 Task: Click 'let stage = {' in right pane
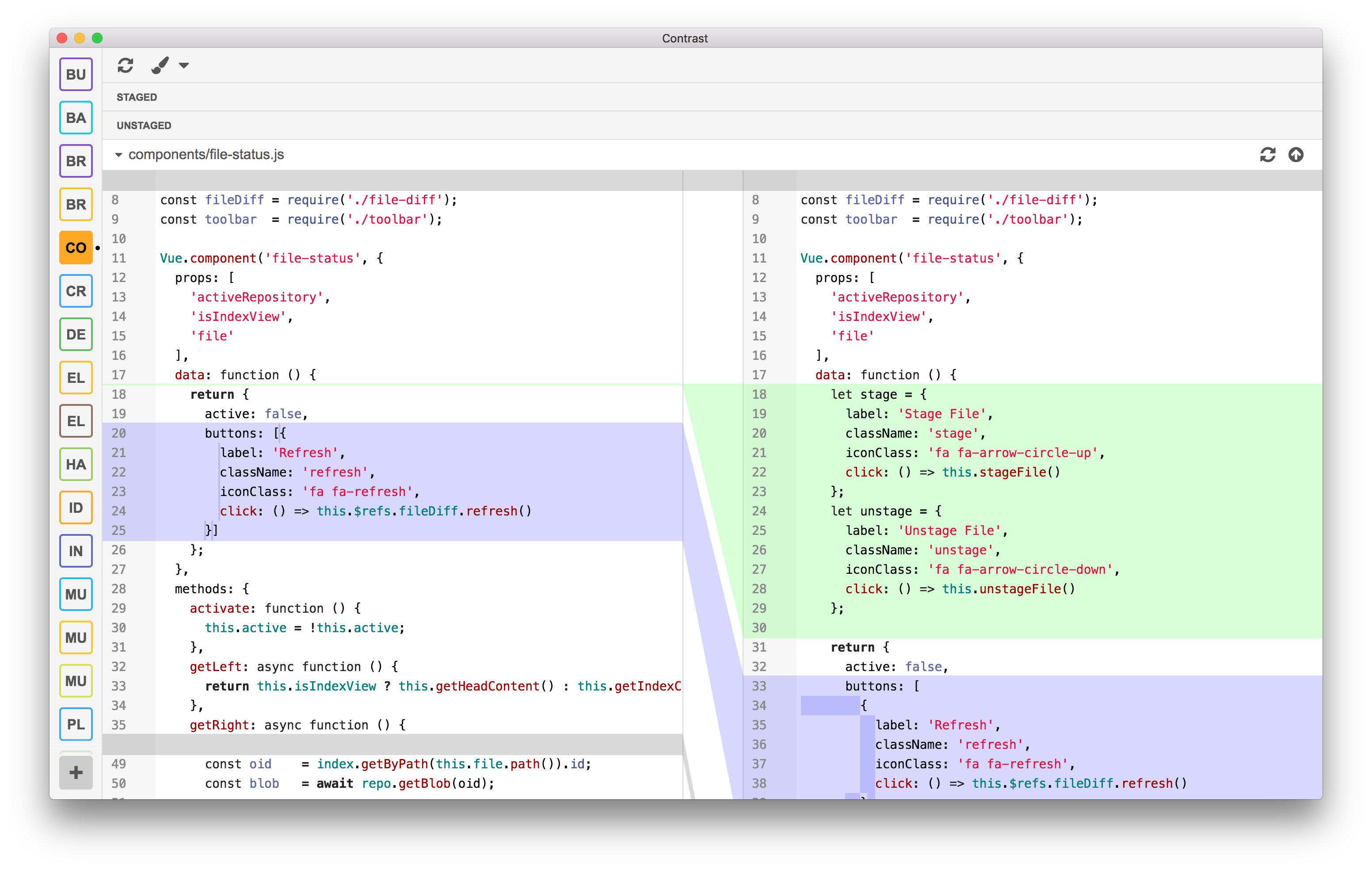pos(879,394)
